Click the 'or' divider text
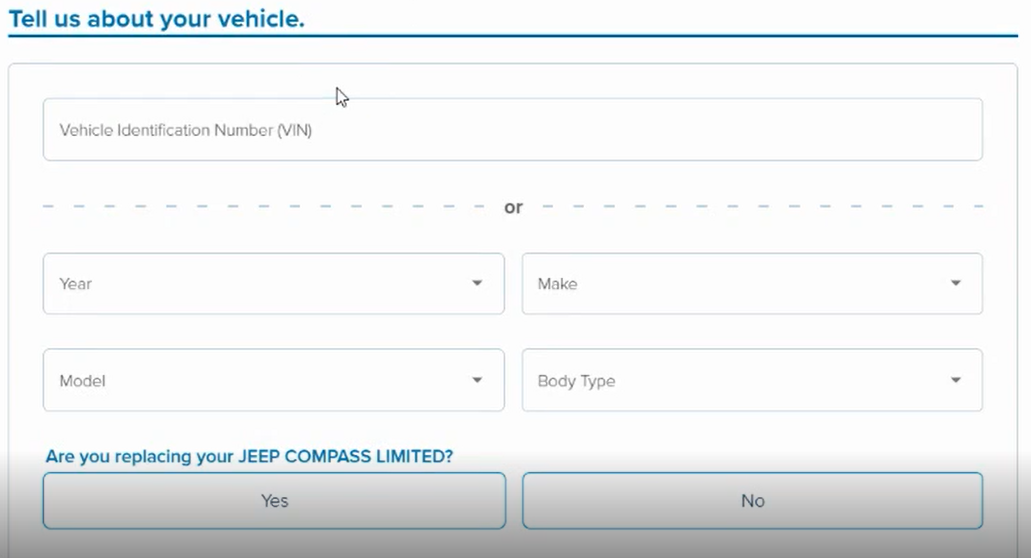 coord(513,208)
